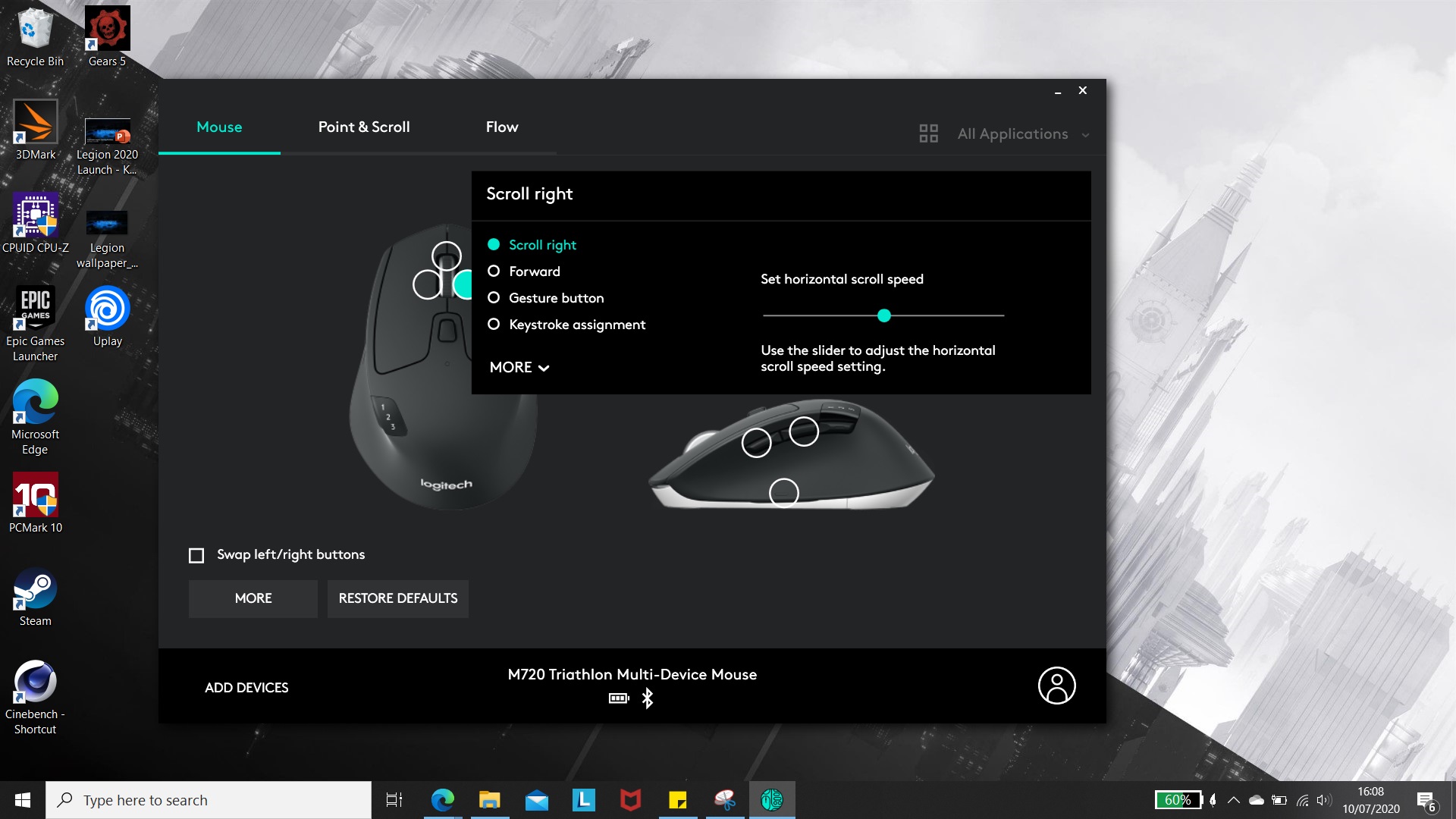
Task: Open McAfee from the taskbar
Action: (x=631, y=799)
